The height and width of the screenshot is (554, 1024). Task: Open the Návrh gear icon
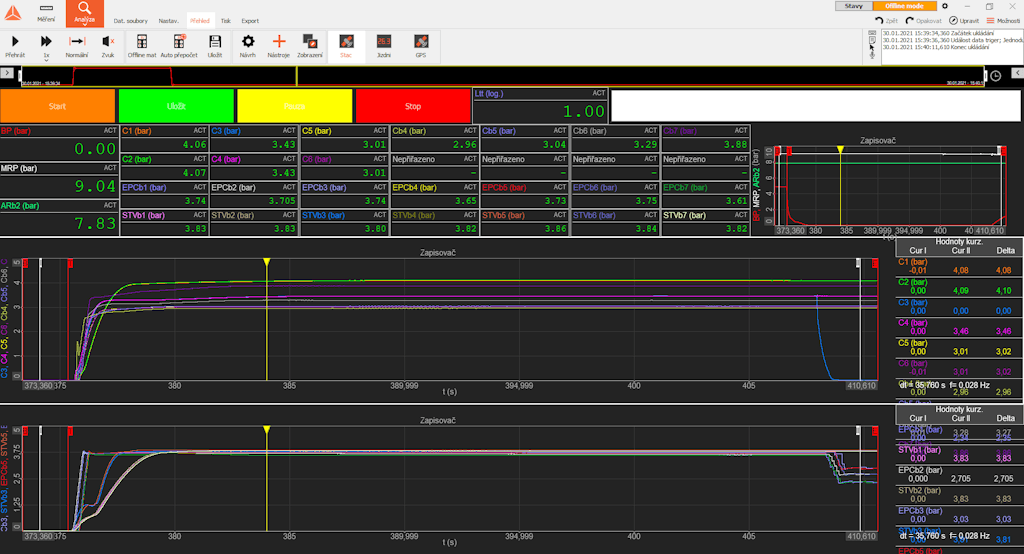(x=248, y=46)
